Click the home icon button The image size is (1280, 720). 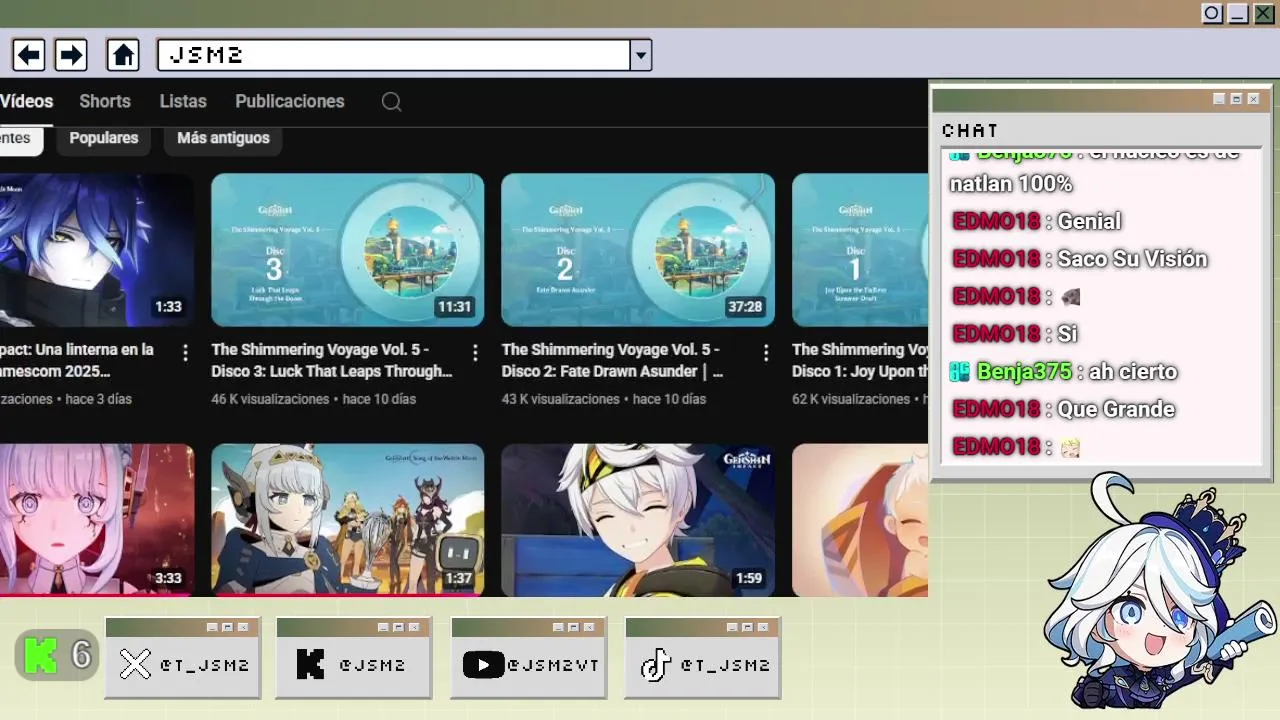click(x=123, y=54)
